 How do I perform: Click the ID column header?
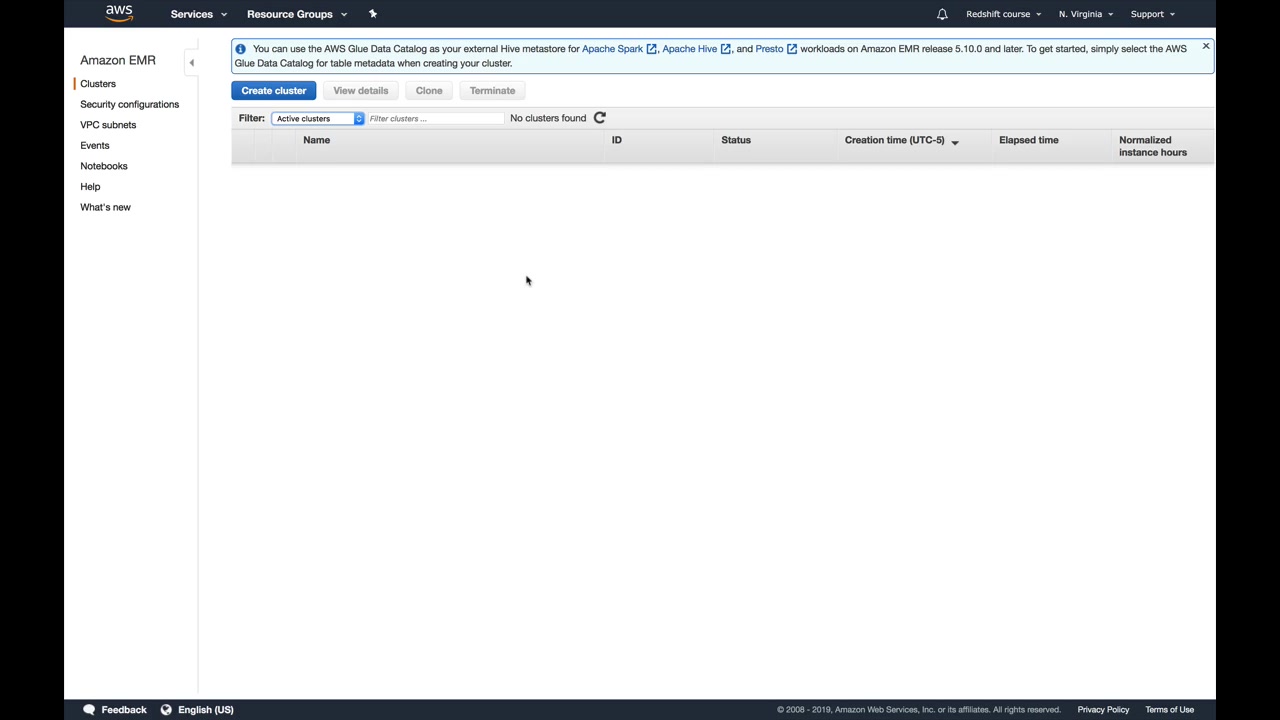617,140
